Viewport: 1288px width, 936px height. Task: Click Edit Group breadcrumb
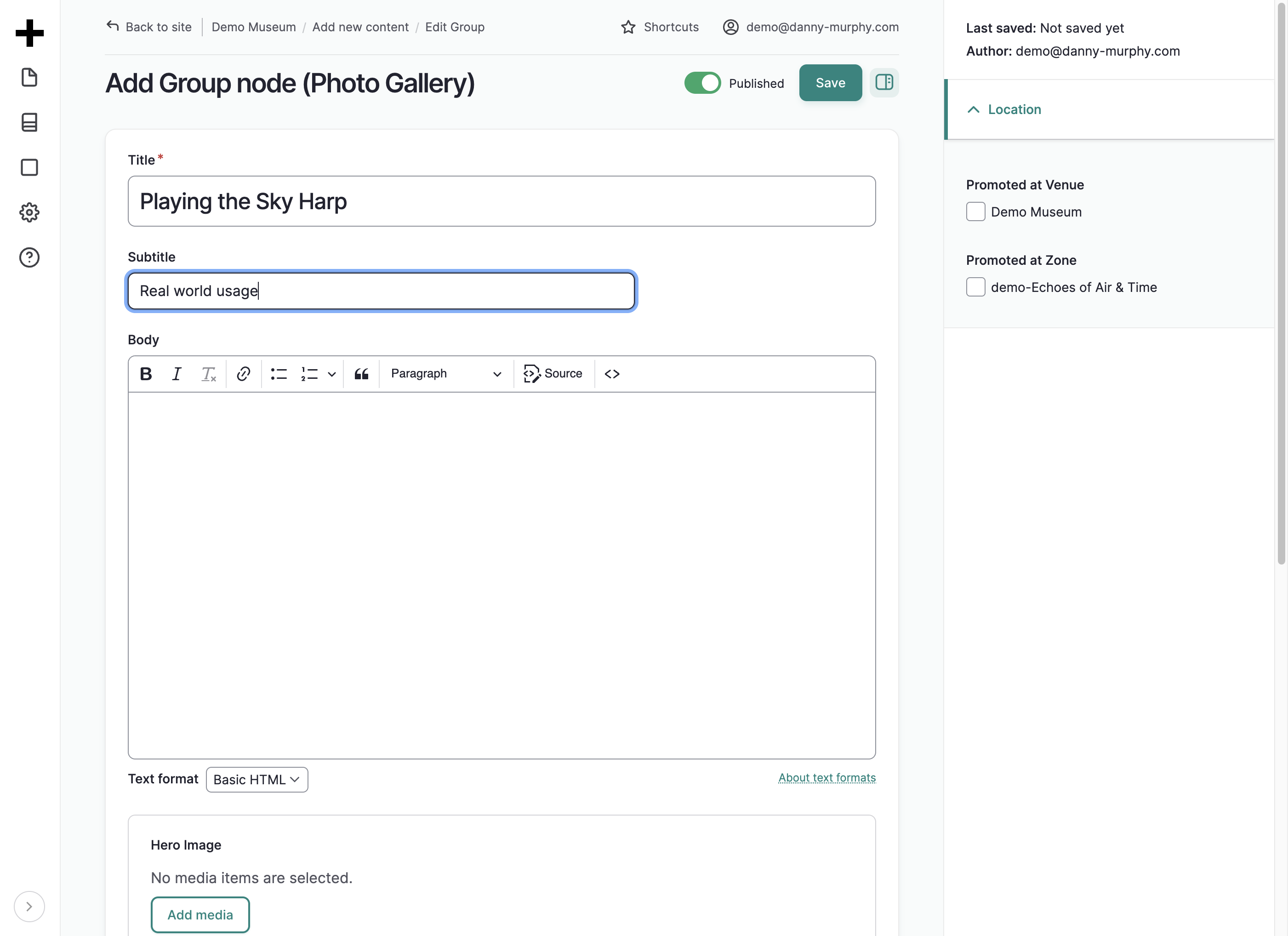point(455,27)
